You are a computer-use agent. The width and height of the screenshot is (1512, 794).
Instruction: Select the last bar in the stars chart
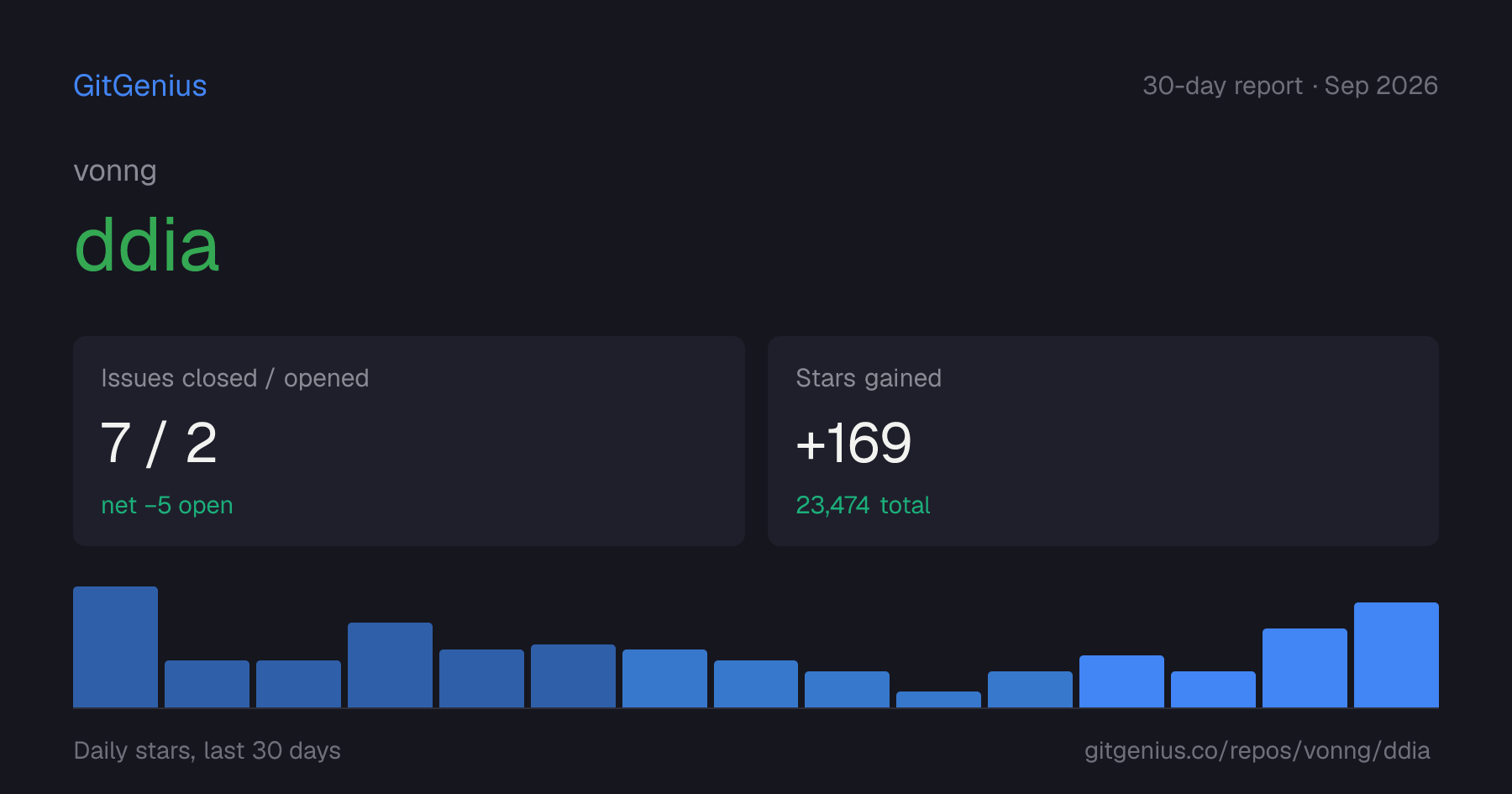tap(1396, 655)
